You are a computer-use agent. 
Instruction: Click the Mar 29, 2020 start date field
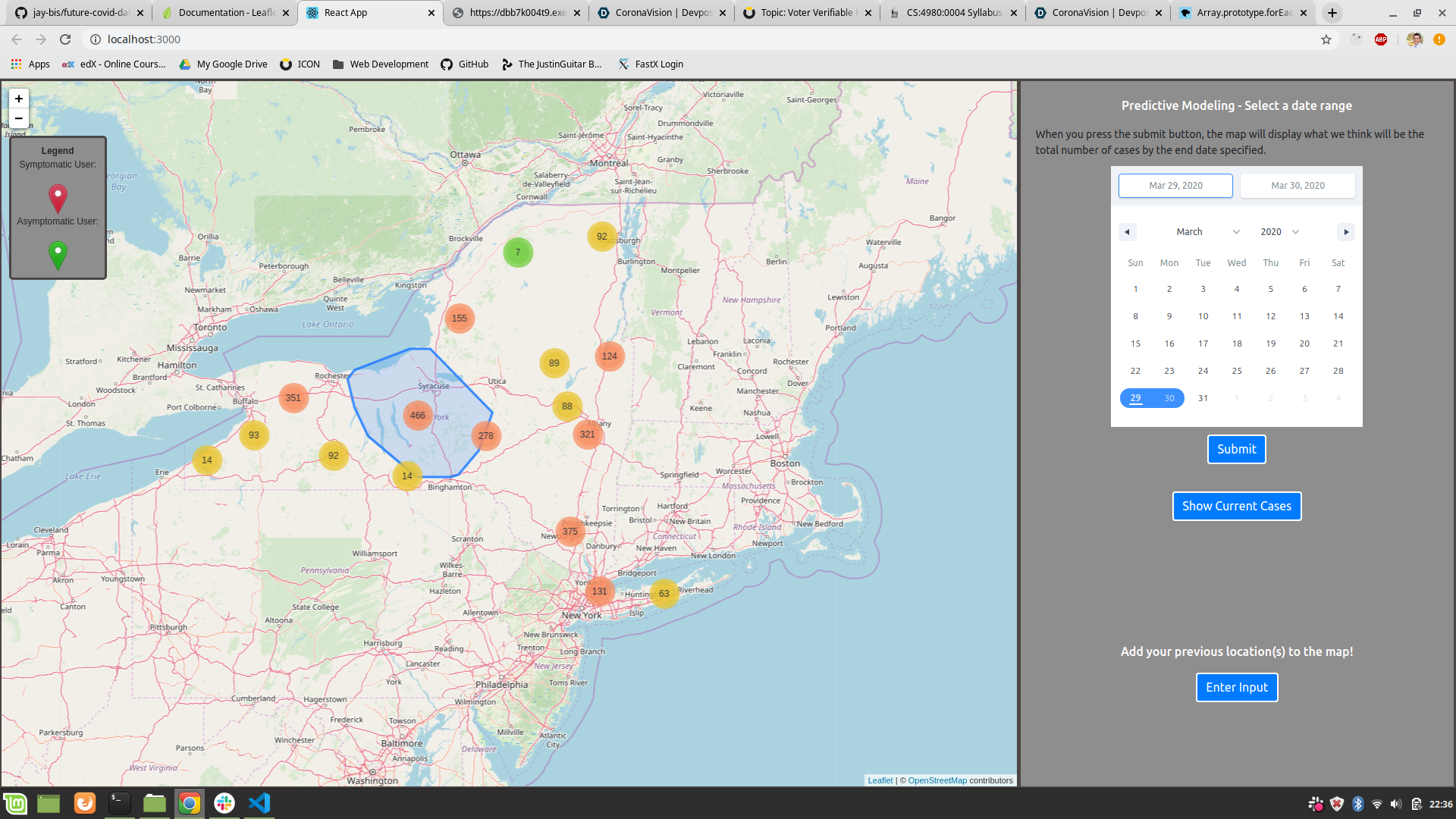1175,186
